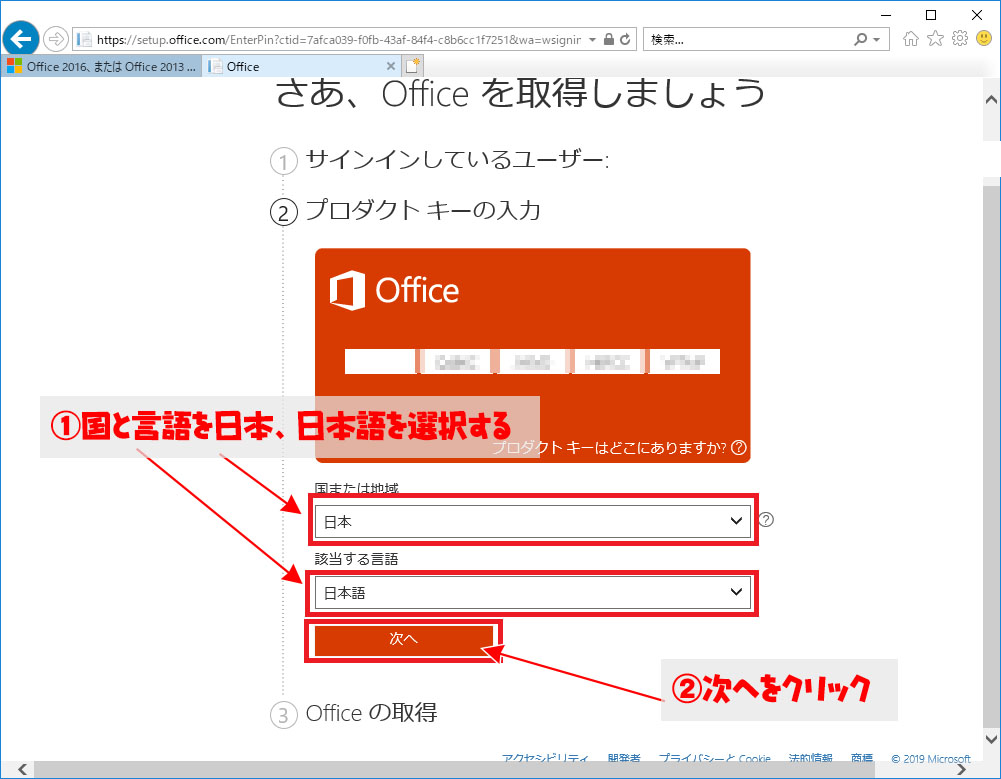Click the step 2 プロダクト キーの入力 heading

pyautogui.click(x=423, y=210)
